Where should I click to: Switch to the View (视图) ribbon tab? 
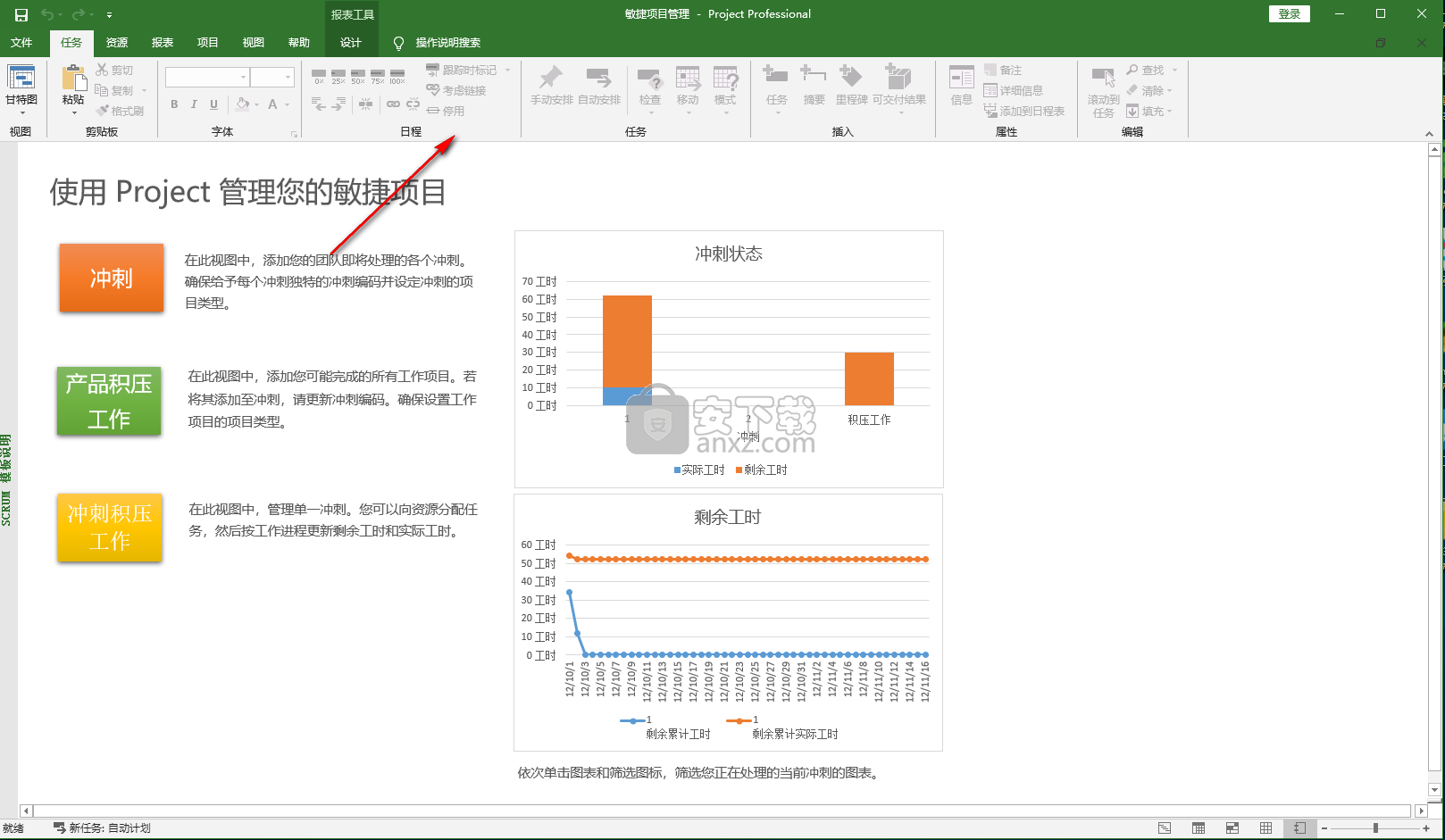(254, 43)
